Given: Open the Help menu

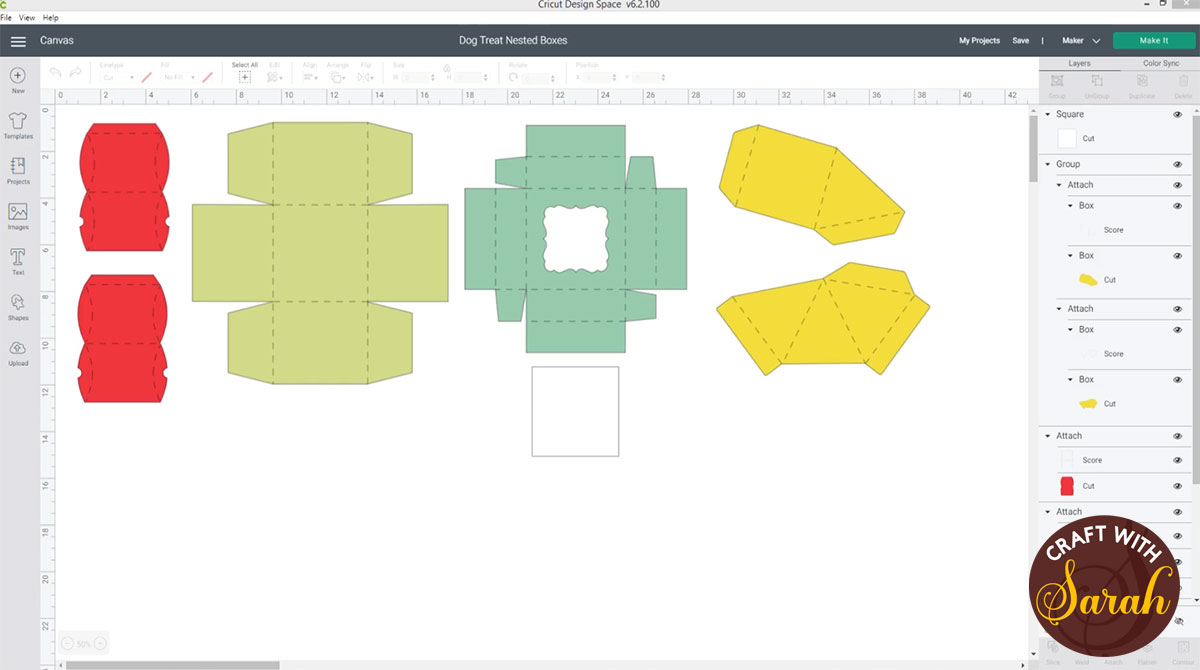Looking at the screenshot, I should (51, 18).
